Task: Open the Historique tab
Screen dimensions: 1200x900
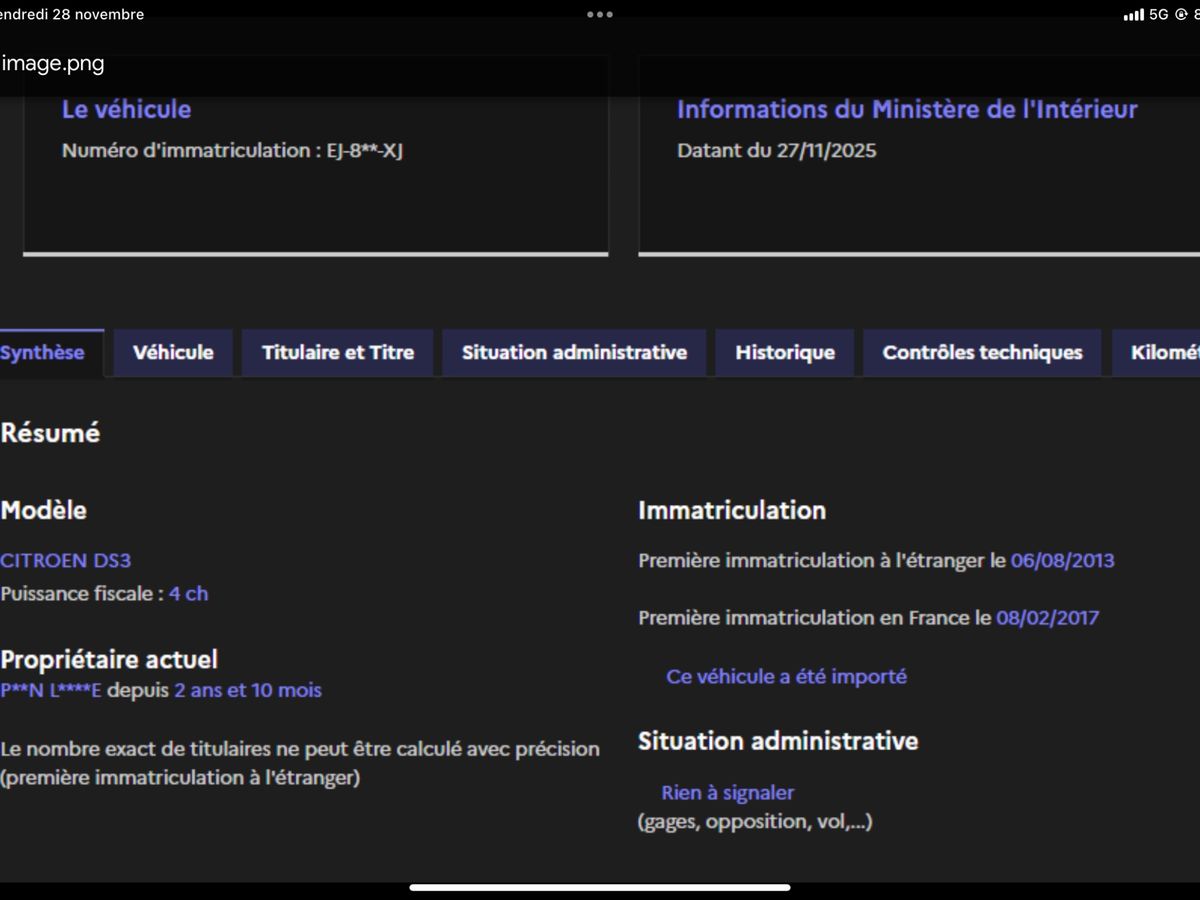Action: (784, 353)
